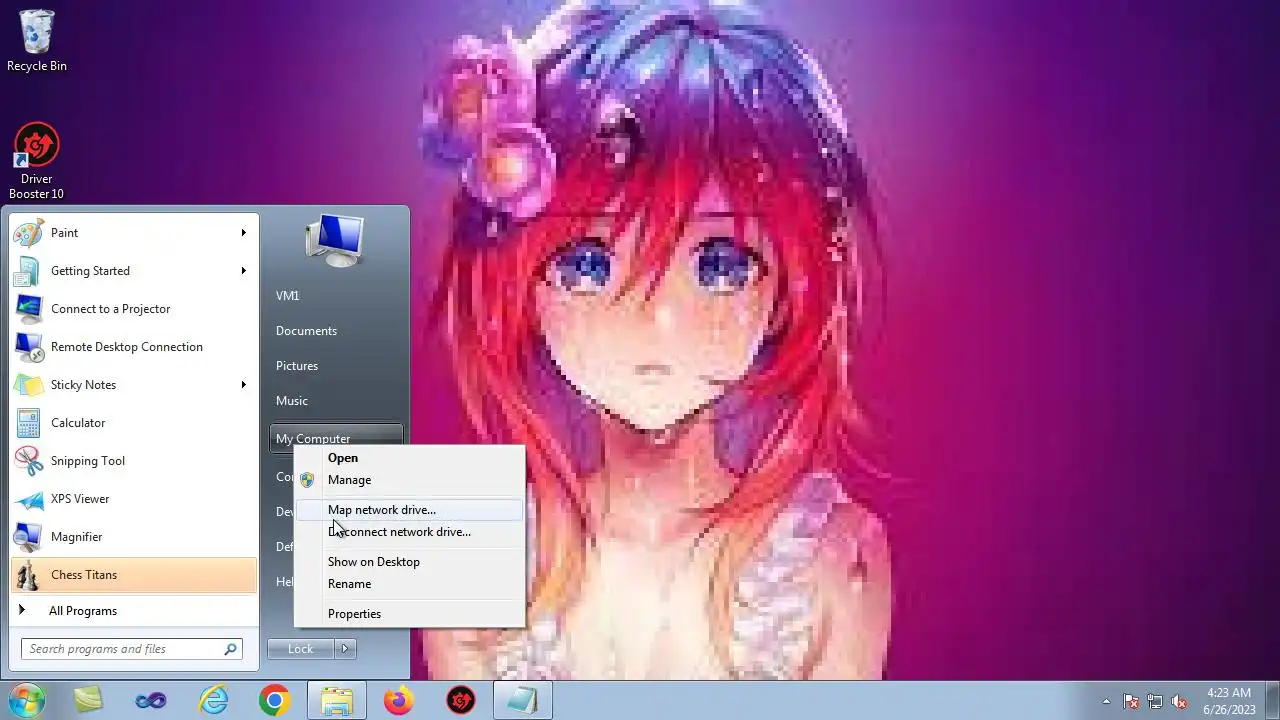Click the magnifying glass search icon

tap(231, 649)
